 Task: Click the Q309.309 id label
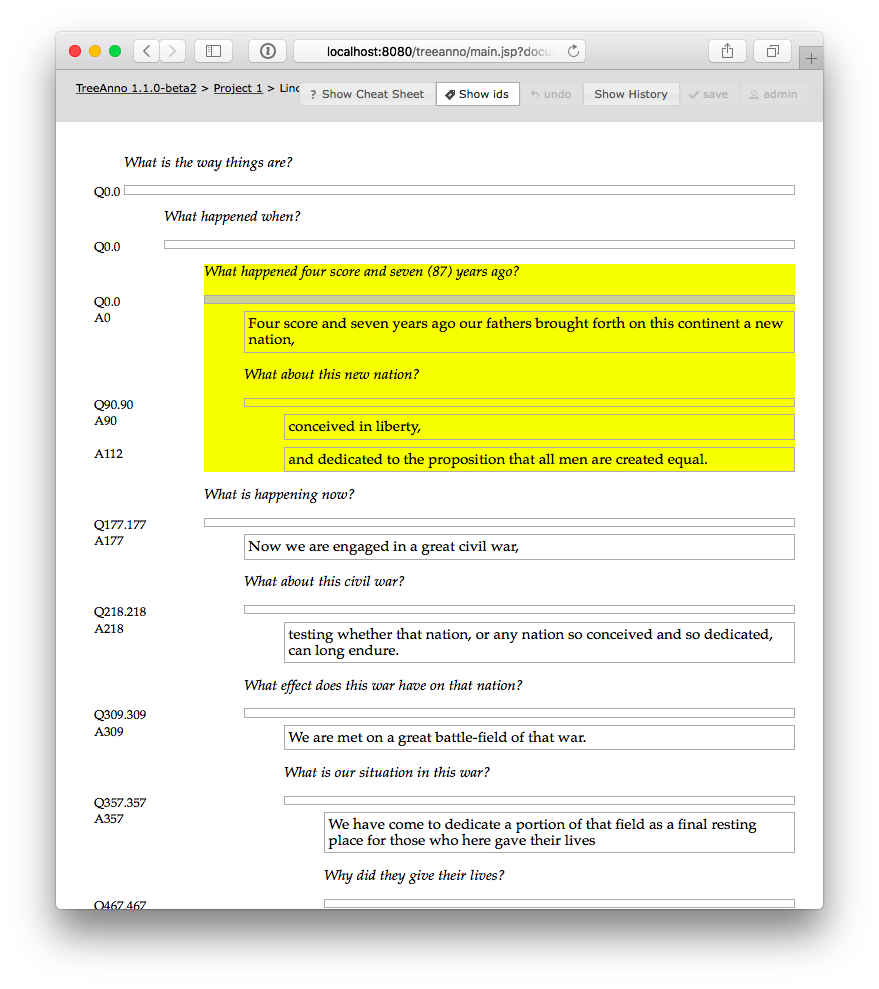[120, 715]
